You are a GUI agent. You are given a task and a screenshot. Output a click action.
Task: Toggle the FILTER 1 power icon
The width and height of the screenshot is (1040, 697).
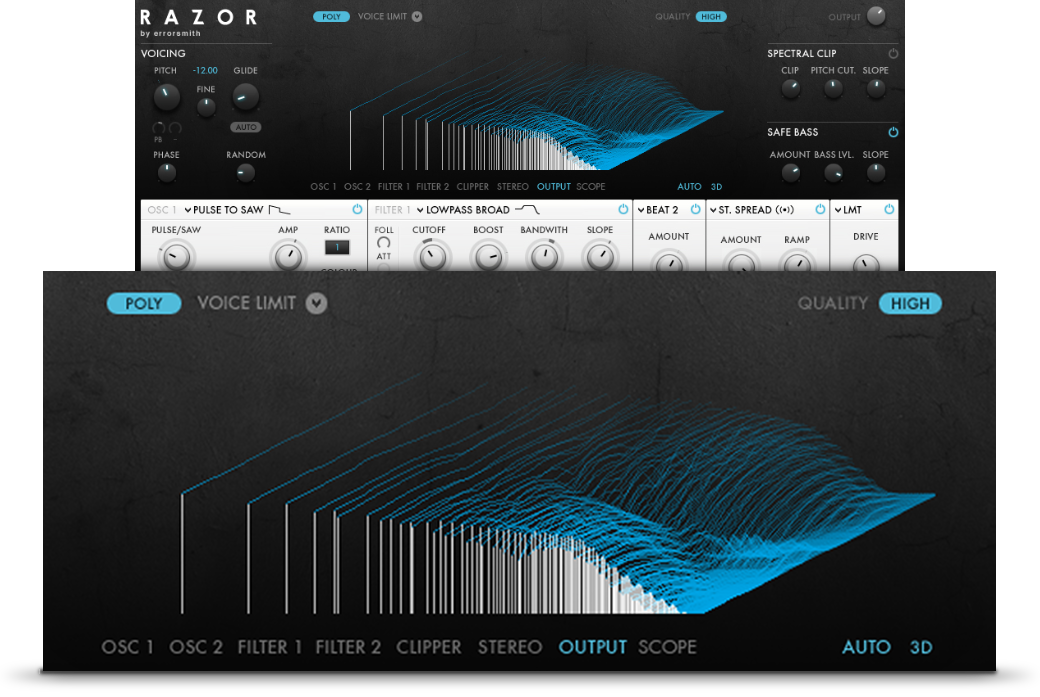click(623, 210)
